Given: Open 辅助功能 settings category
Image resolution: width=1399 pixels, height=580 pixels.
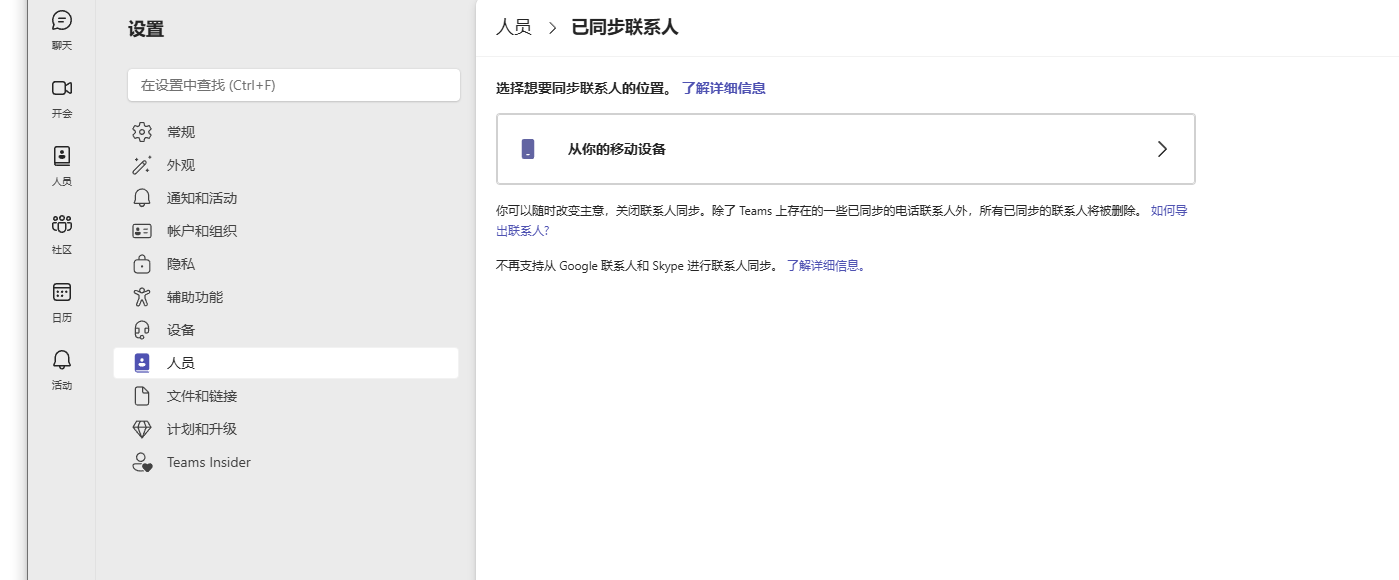Looking at the screenshot, I should (x=286, y=297).
